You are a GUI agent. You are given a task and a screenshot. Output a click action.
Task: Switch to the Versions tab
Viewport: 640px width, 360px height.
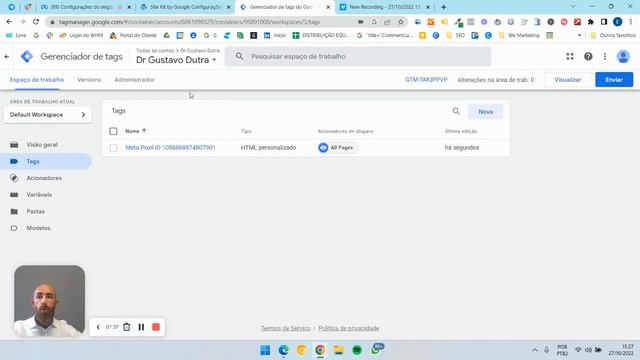point(89,80)
